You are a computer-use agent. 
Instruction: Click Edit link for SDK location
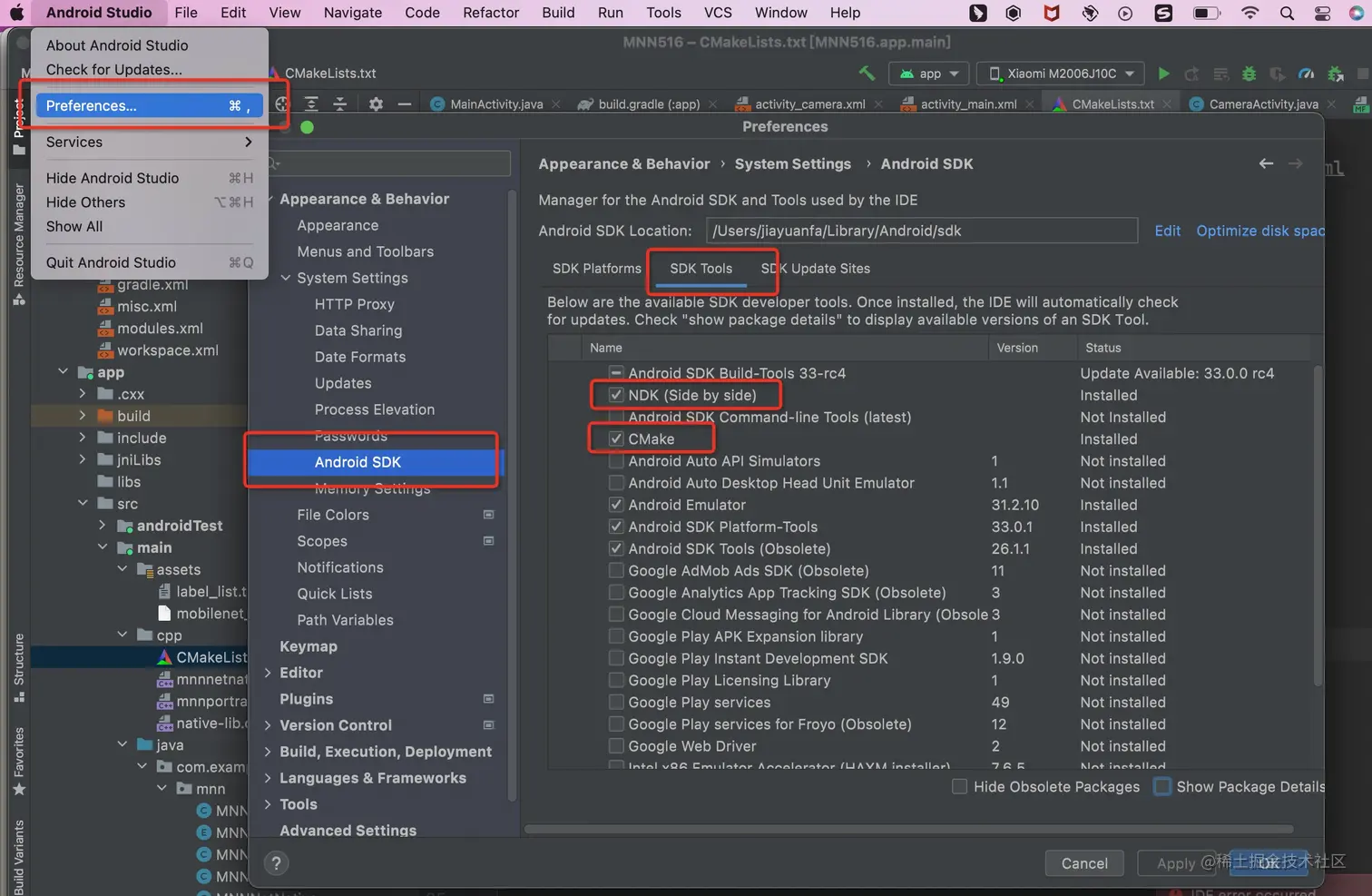[1168, 231]
